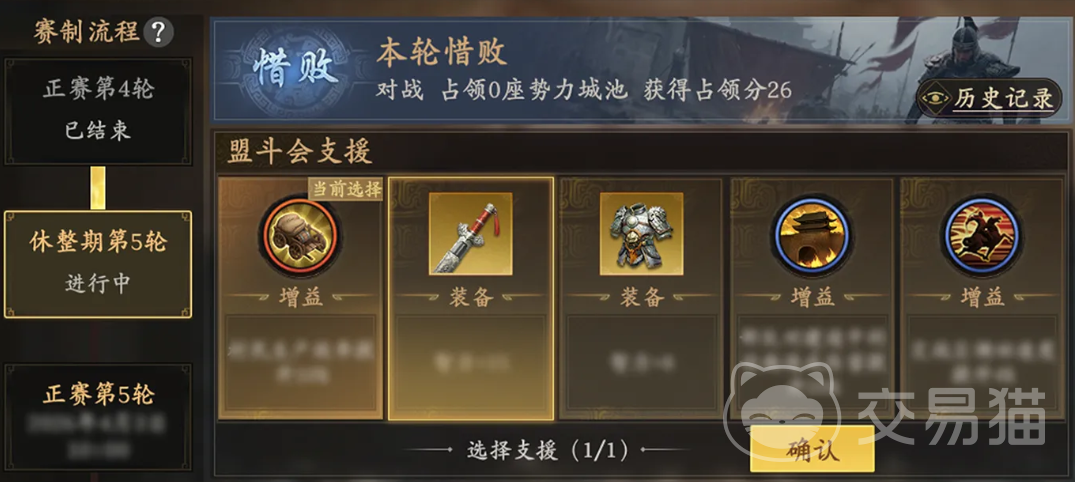This screenshot has height=482, width=1075.
Task: Choose the sword equipment icon
Action: click(x=470, y=233)
